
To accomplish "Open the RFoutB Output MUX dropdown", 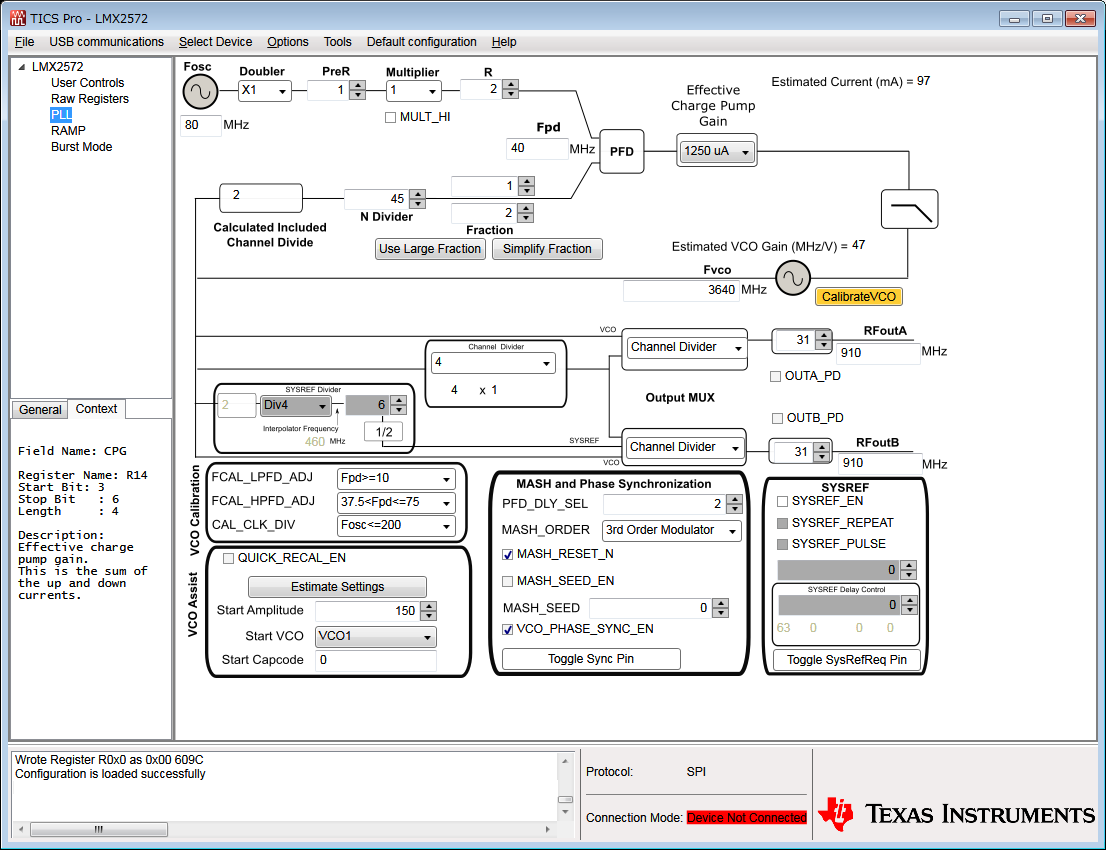I will point(684,447).
